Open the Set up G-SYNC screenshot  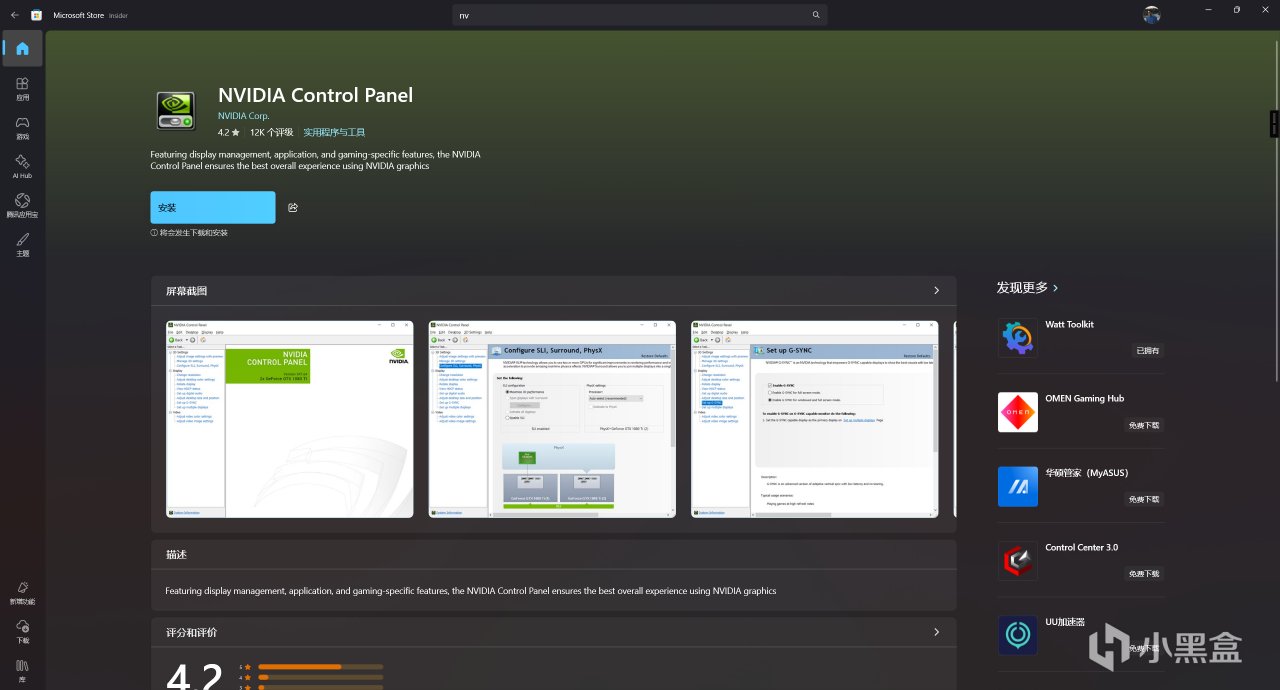tap(815, 419)
